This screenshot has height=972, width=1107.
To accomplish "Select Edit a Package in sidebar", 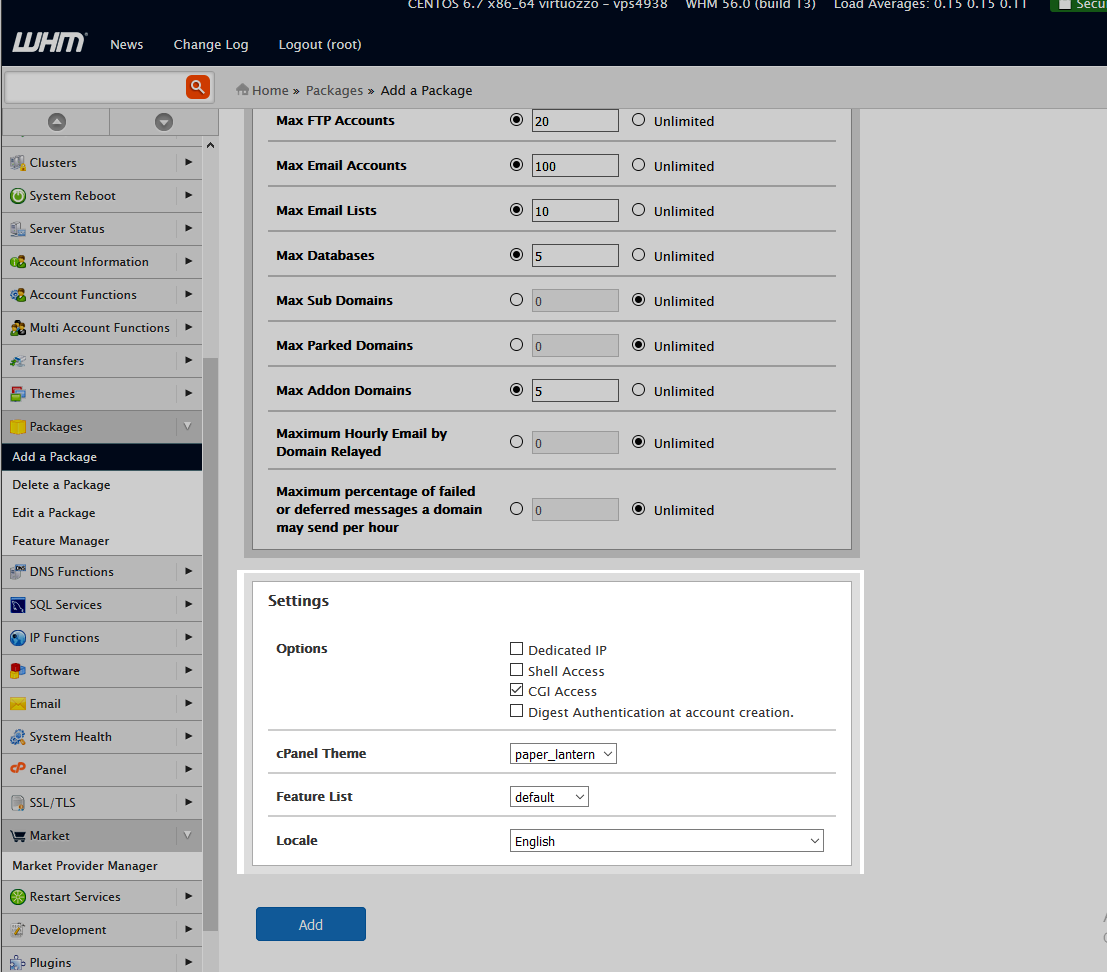I will (x=54, y=513).
